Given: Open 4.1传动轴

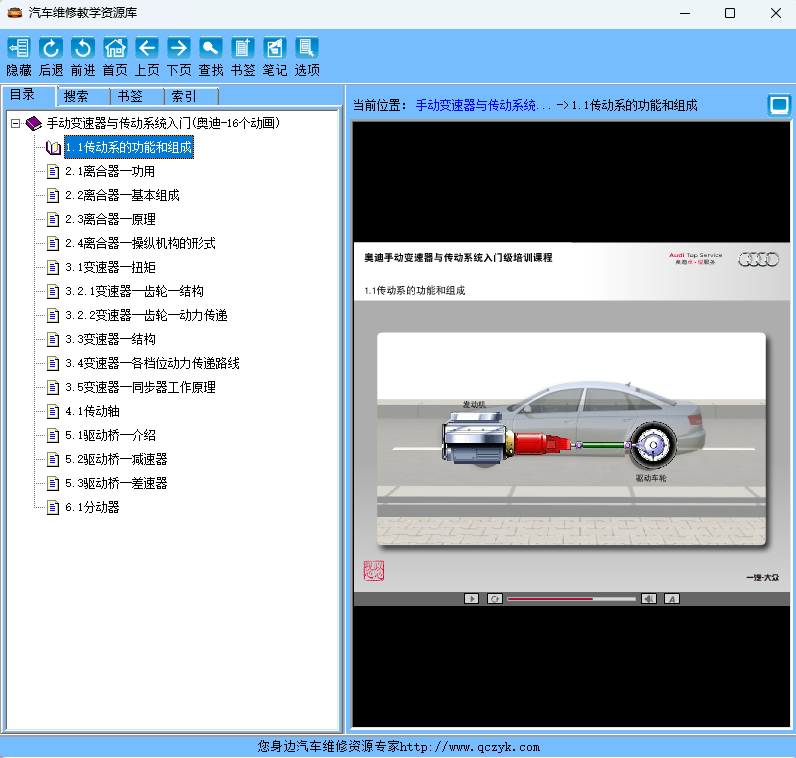Looking at the screenshot, I should pos(92,411).
